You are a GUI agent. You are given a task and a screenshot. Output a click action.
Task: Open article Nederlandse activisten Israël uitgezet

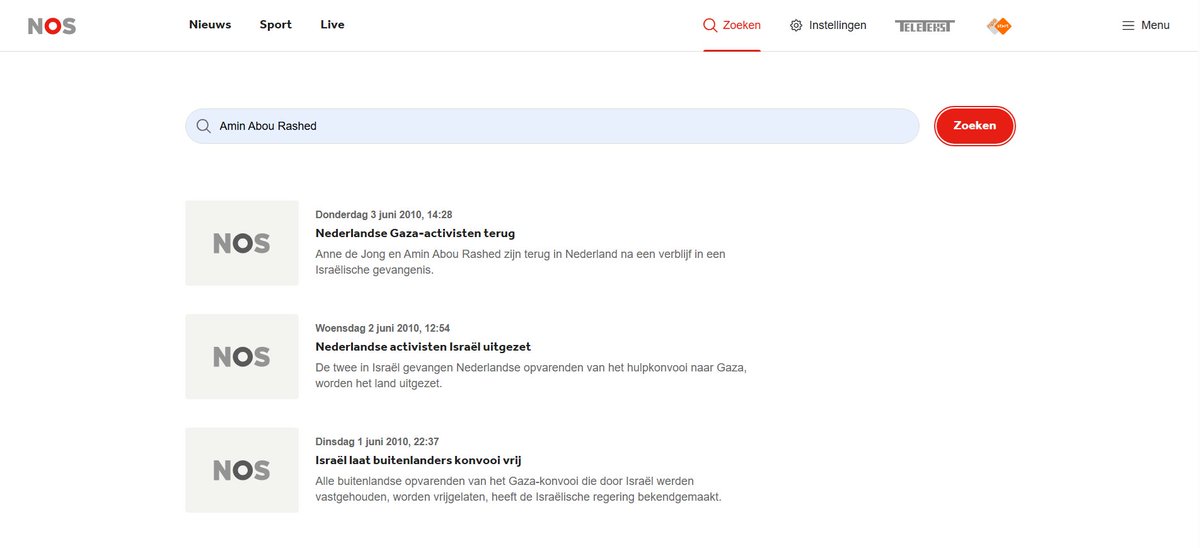[423, 347]
